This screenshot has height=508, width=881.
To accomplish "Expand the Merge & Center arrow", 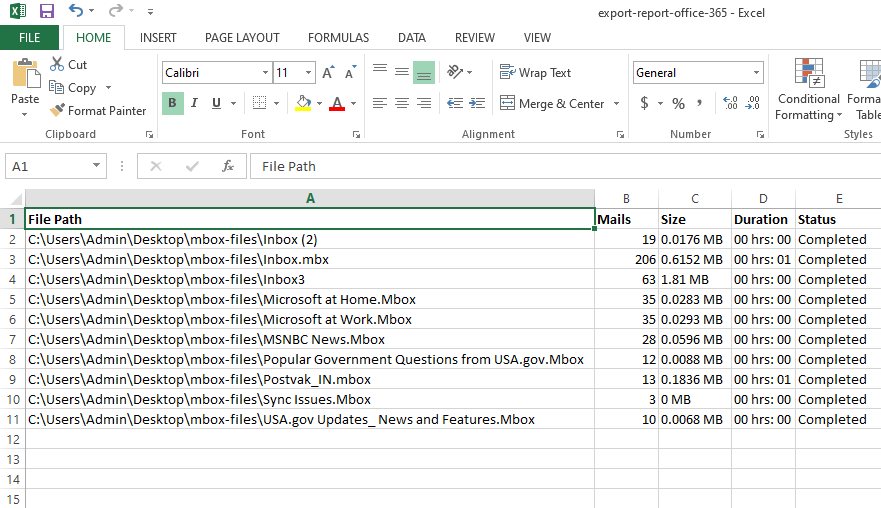I will click(x=616, y=103).
